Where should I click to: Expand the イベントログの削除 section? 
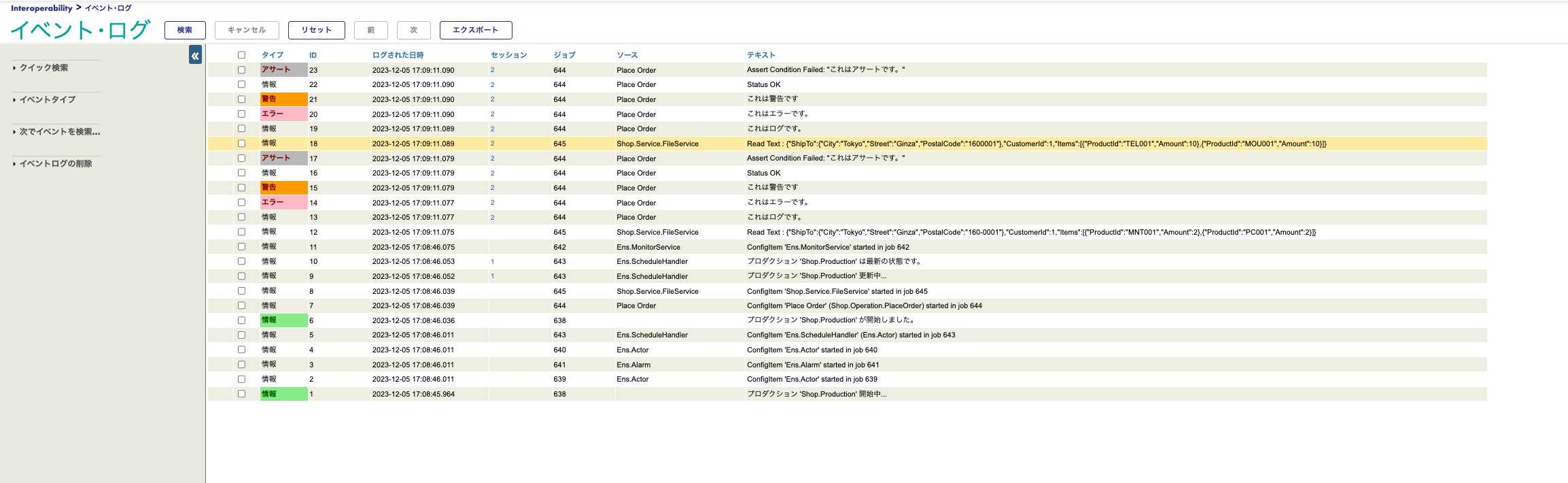[55, 164]
